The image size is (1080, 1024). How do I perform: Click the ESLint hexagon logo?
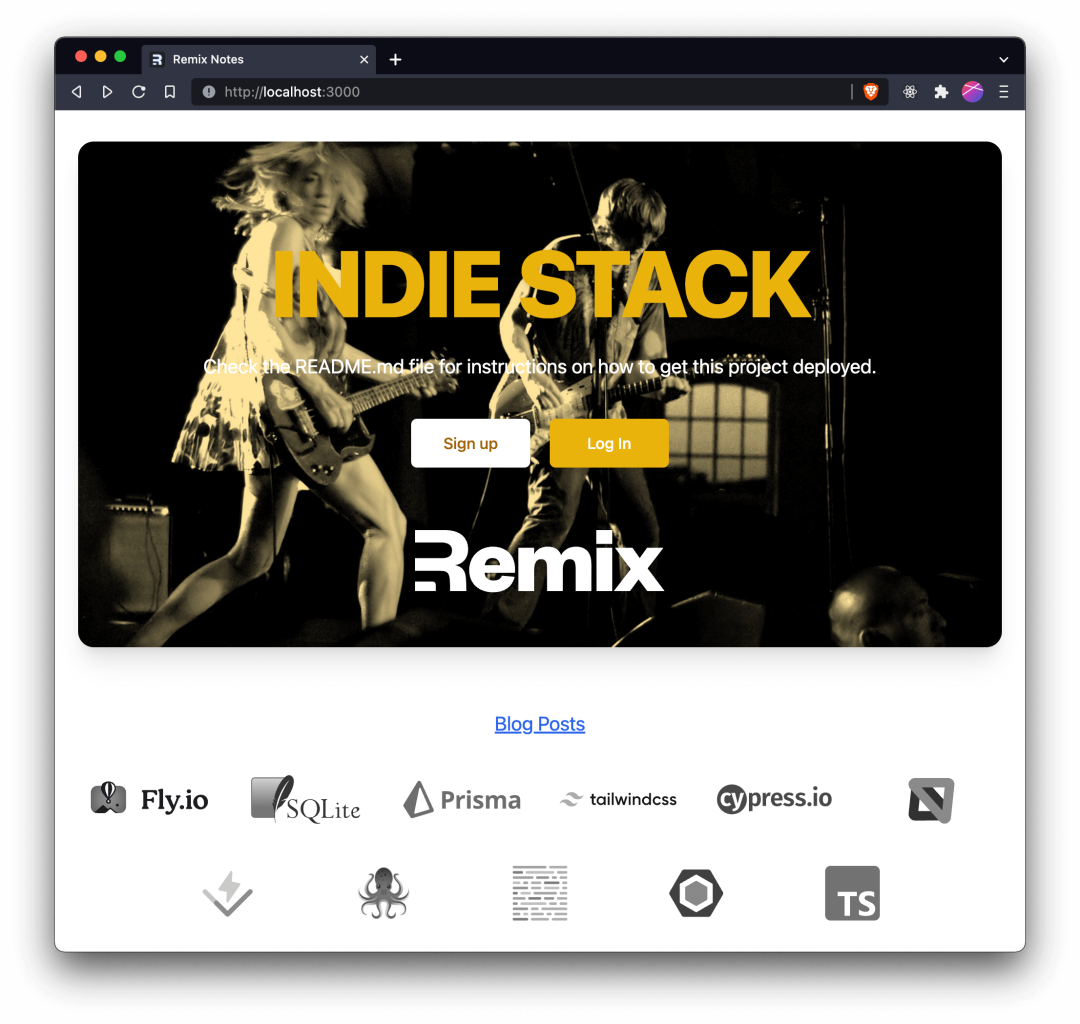[x=696, y=893]
